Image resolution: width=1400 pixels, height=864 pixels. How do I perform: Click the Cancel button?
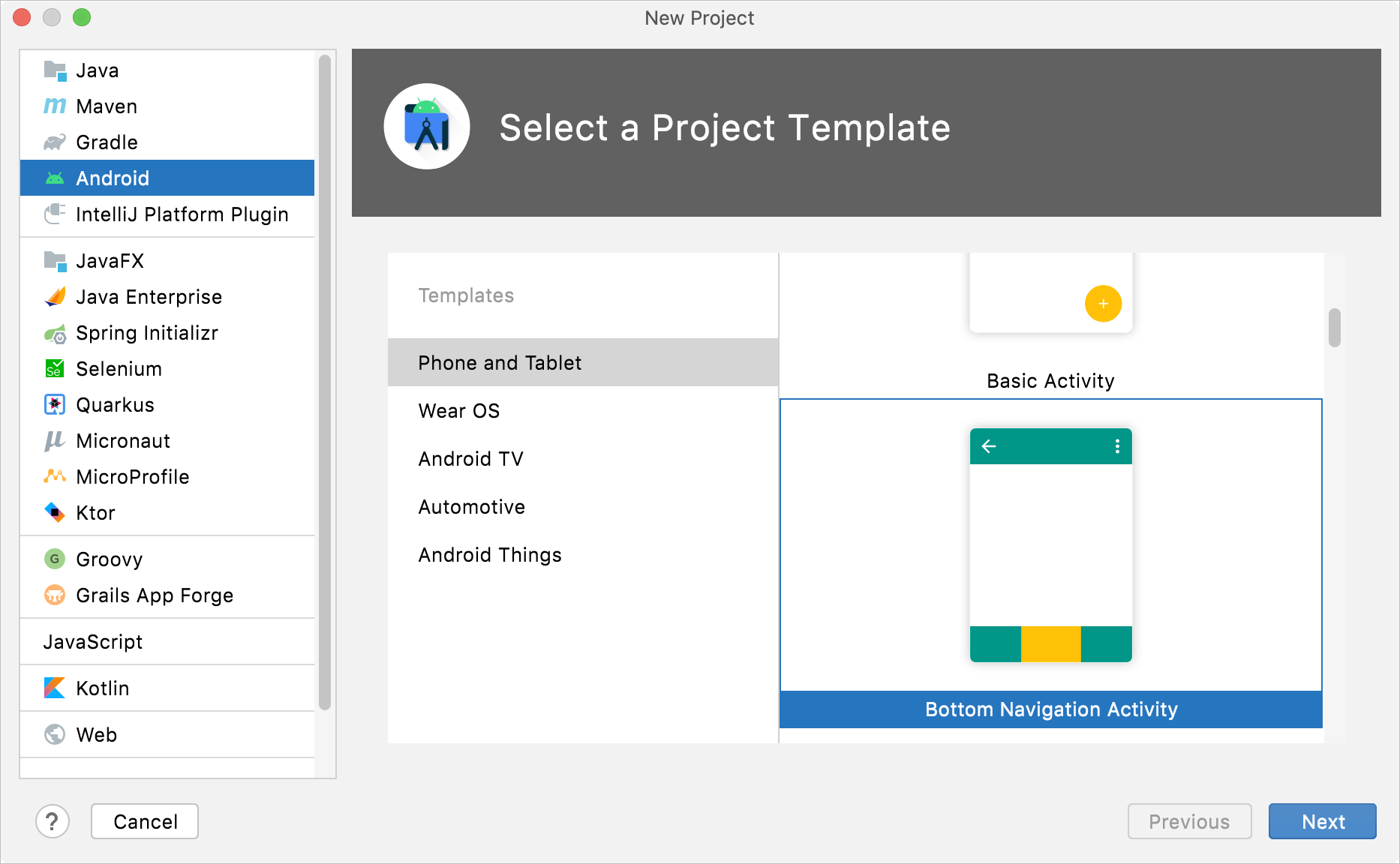tap(145, 822)
